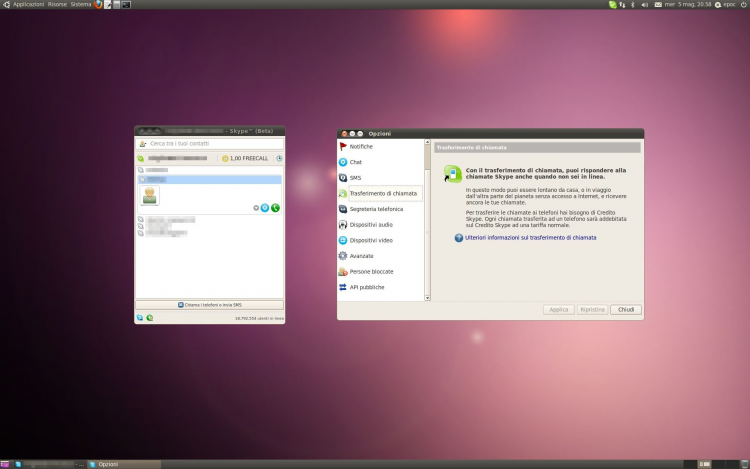Select Trasferimento di chiamata category
The image size is (750, 469).
click(x=383, y=194)
